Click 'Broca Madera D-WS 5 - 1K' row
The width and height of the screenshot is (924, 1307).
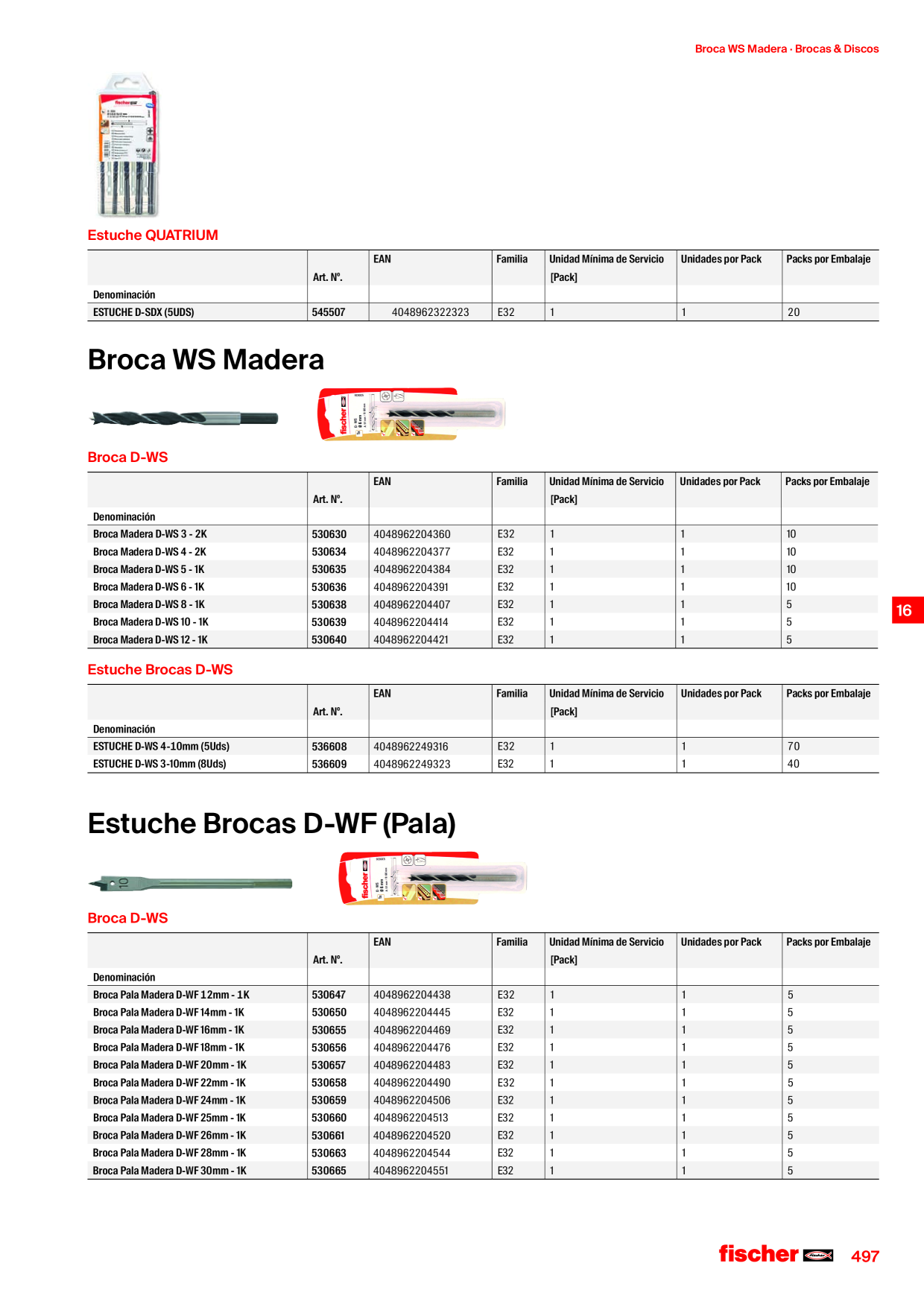click(x=482, y=569)
